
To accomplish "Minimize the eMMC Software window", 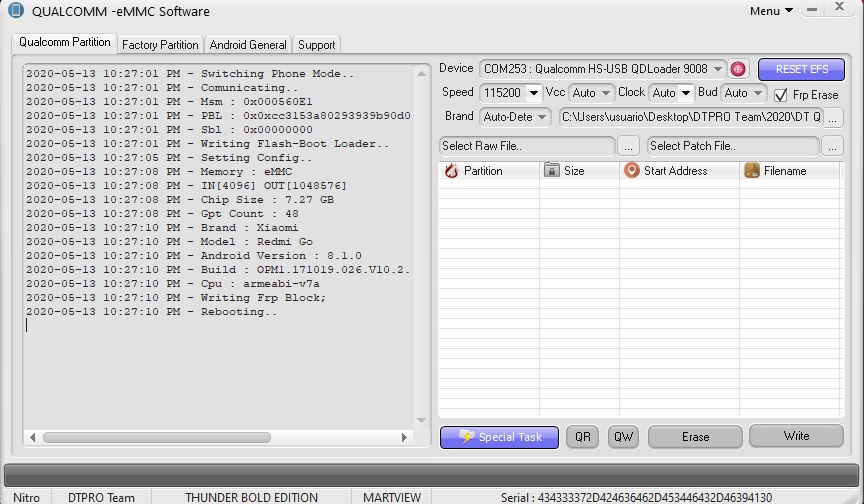I will [812, 9].
